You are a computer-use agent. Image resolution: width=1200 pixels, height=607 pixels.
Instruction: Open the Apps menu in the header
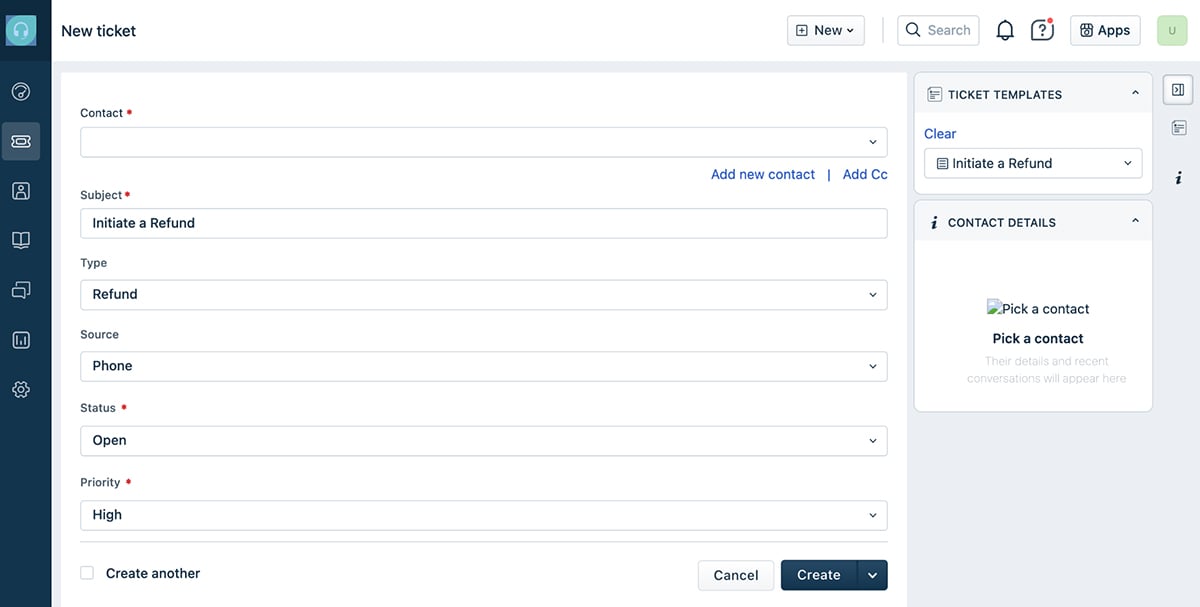tap(1105, 30)
